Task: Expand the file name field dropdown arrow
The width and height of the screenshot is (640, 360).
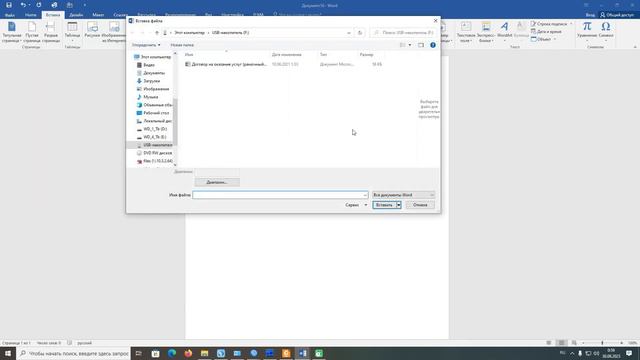Action: [365, 195]
